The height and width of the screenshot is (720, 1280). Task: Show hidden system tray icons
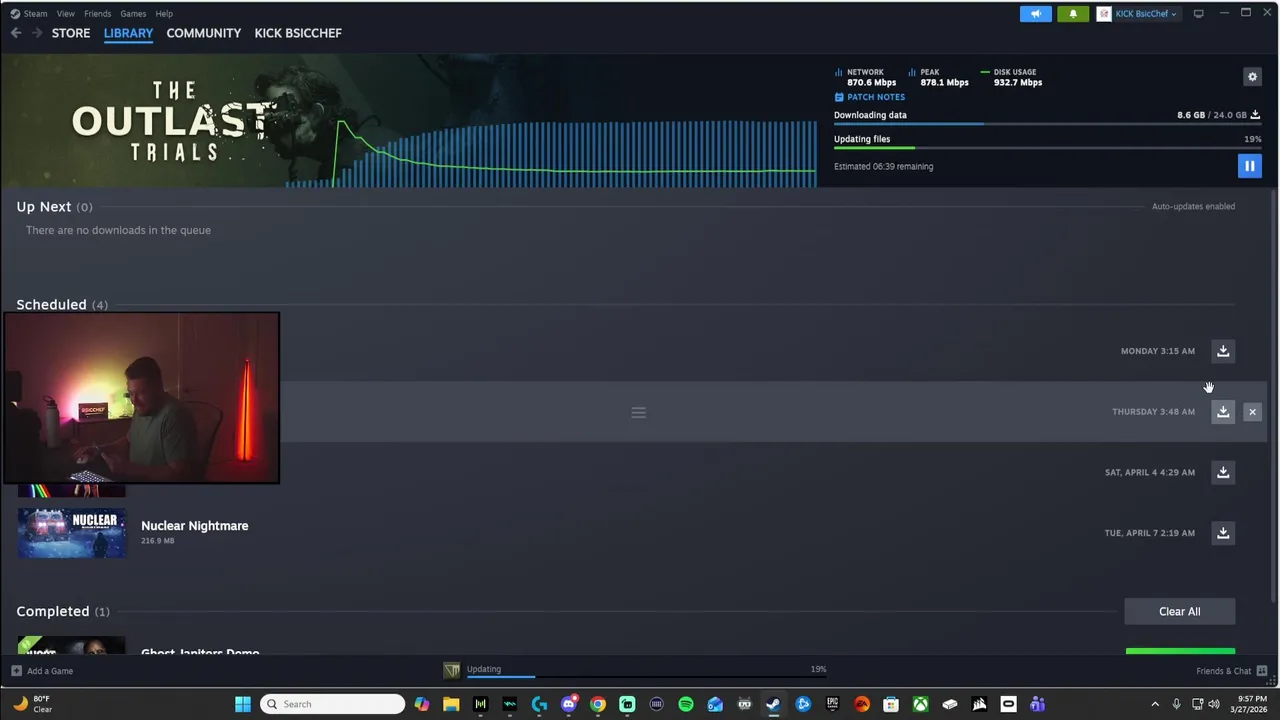pos(1155,704)
